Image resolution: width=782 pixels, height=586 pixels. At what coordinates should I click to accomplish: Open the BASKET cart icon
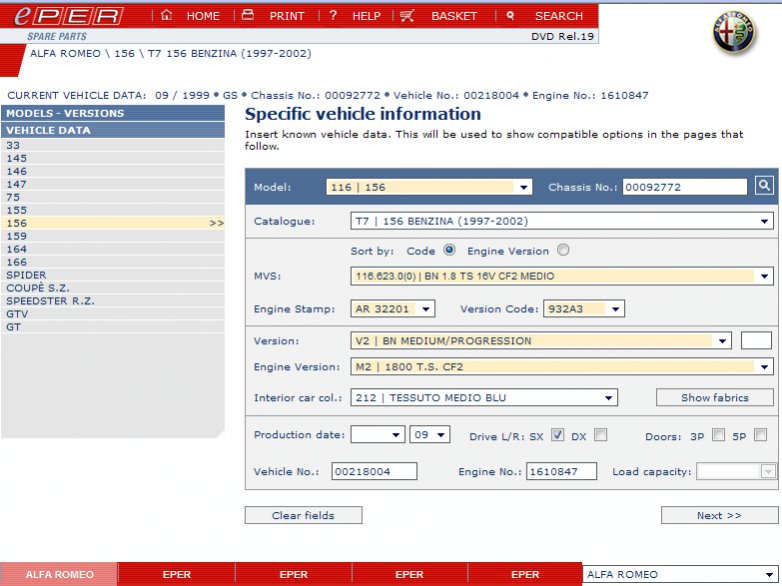point(407,16)
